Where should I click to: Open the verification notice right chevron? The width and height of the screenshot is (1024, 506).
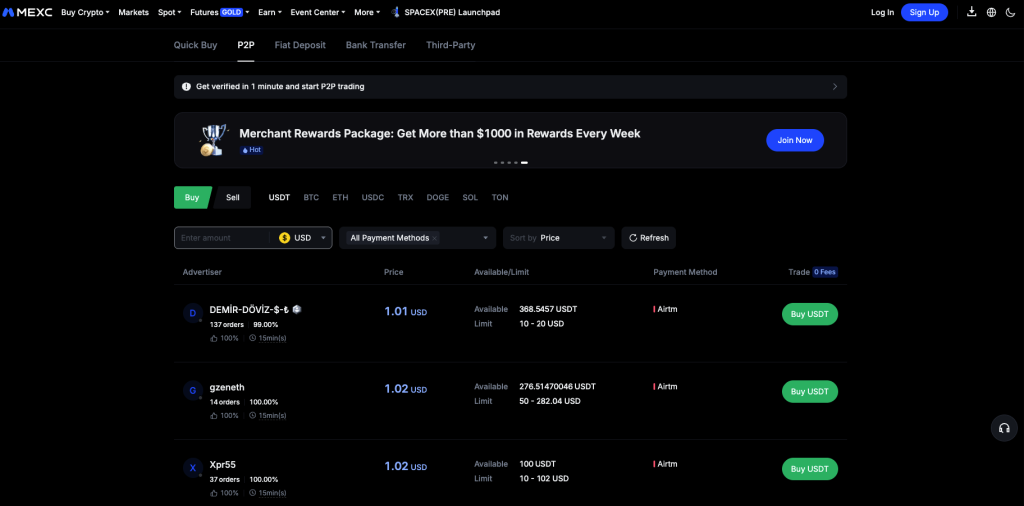[835, 86]
